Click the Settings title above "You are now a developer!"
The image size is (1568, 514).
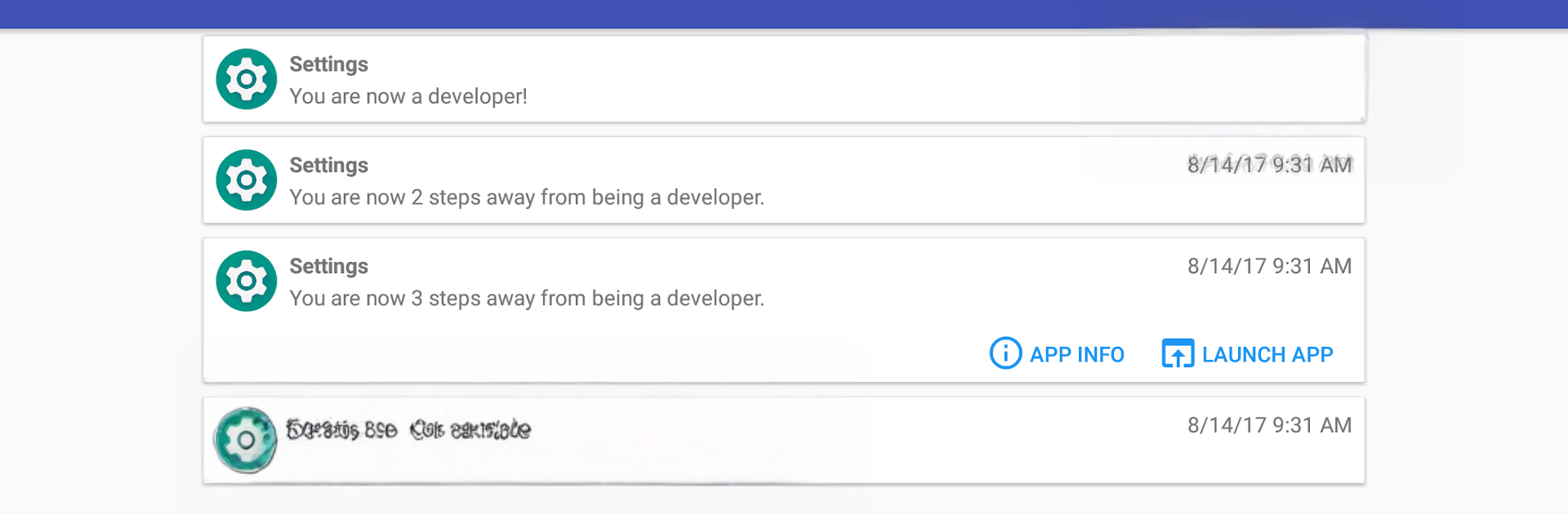[x=329, y=64]
